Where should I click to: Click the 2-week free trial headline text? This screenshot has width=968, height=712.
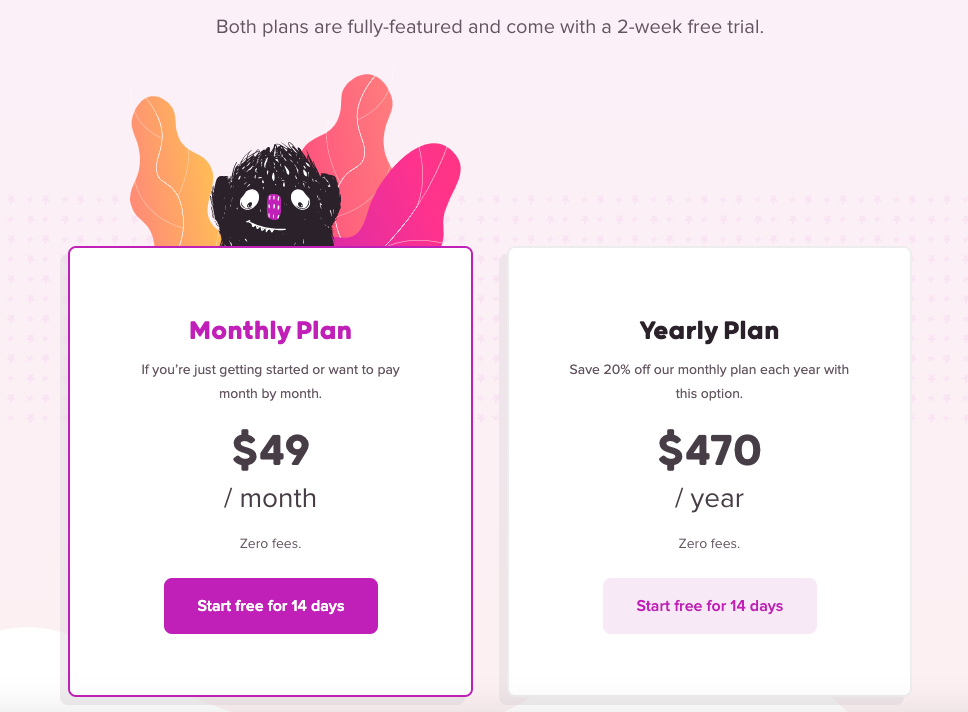(x=490, y=27)
